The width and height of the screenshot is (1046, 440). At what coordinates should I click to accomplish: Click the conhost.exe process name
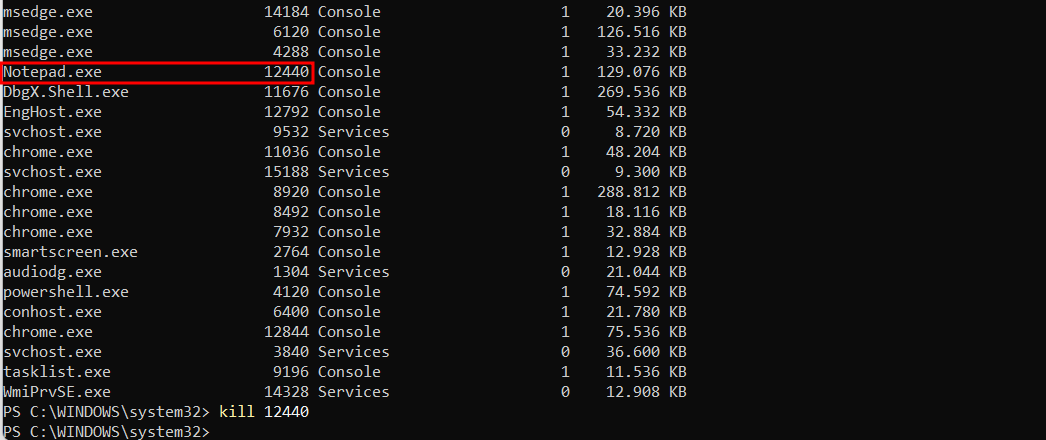52,312
